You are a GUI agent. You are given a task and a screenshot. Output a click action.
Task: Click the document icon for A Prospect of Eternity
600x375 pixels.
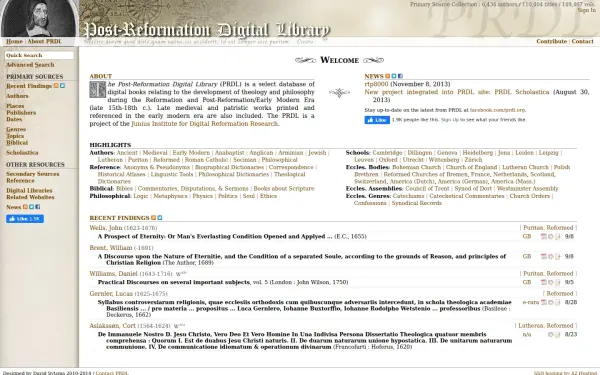(558, 236)
